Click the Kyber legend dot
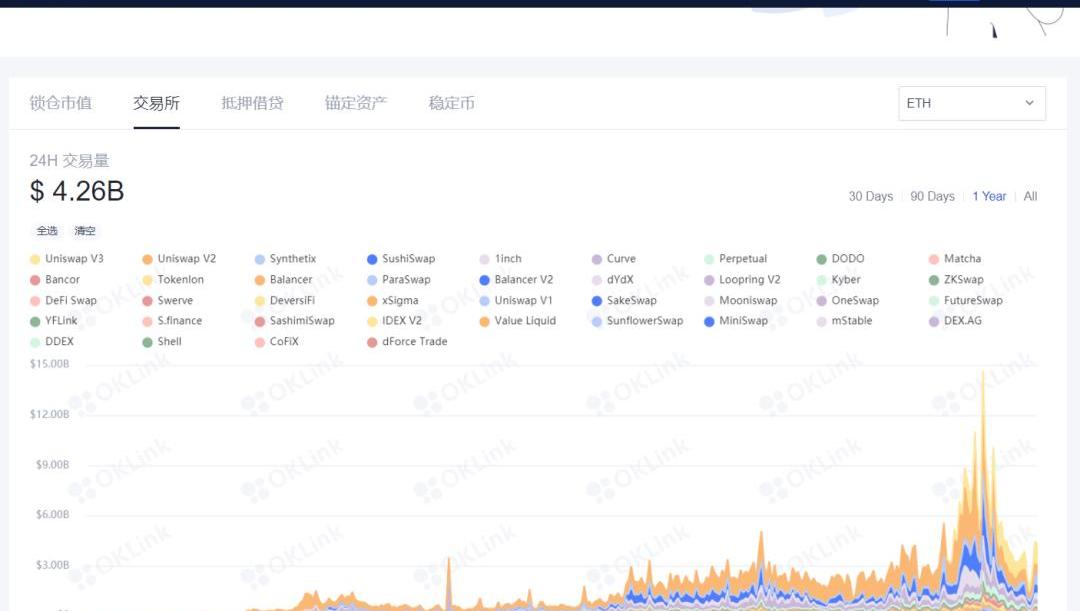Screen dimensions: 1080x611 click(821, 280)
